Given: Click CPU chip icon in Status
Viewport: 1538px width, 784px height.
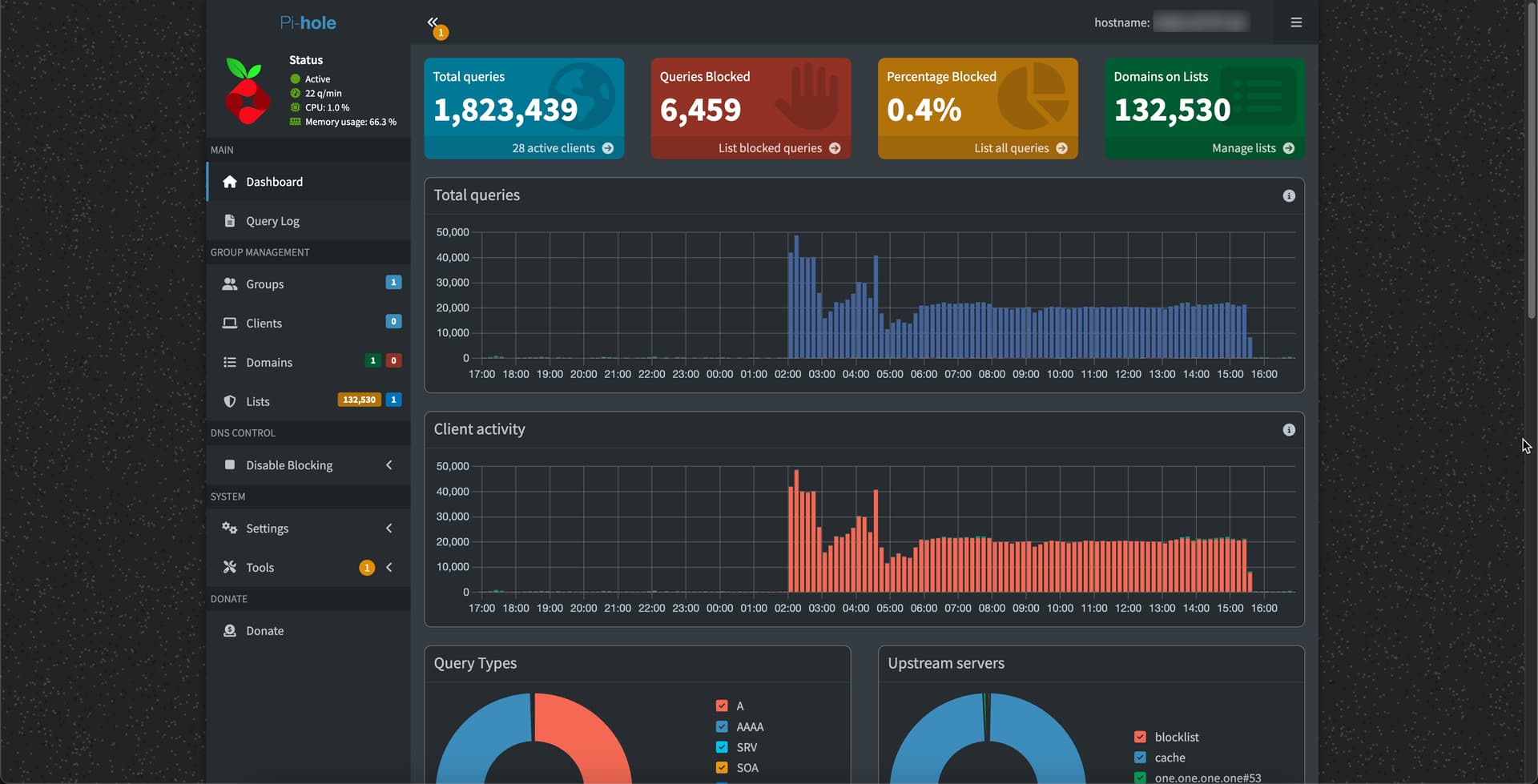Looking at the screenshot, I should pos(295,107).
